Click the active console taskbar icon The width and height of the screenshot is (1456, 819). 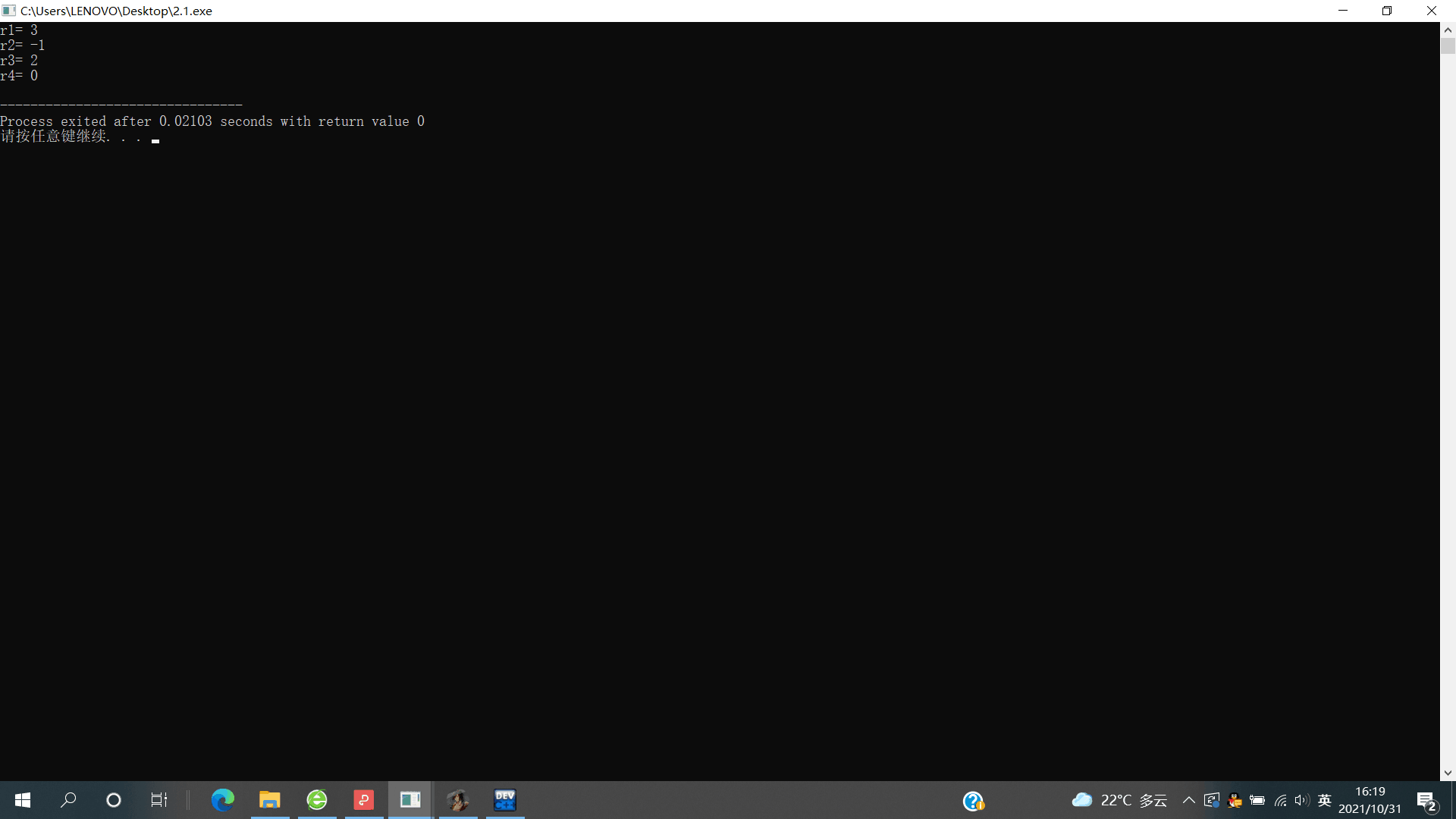[410, 800]
